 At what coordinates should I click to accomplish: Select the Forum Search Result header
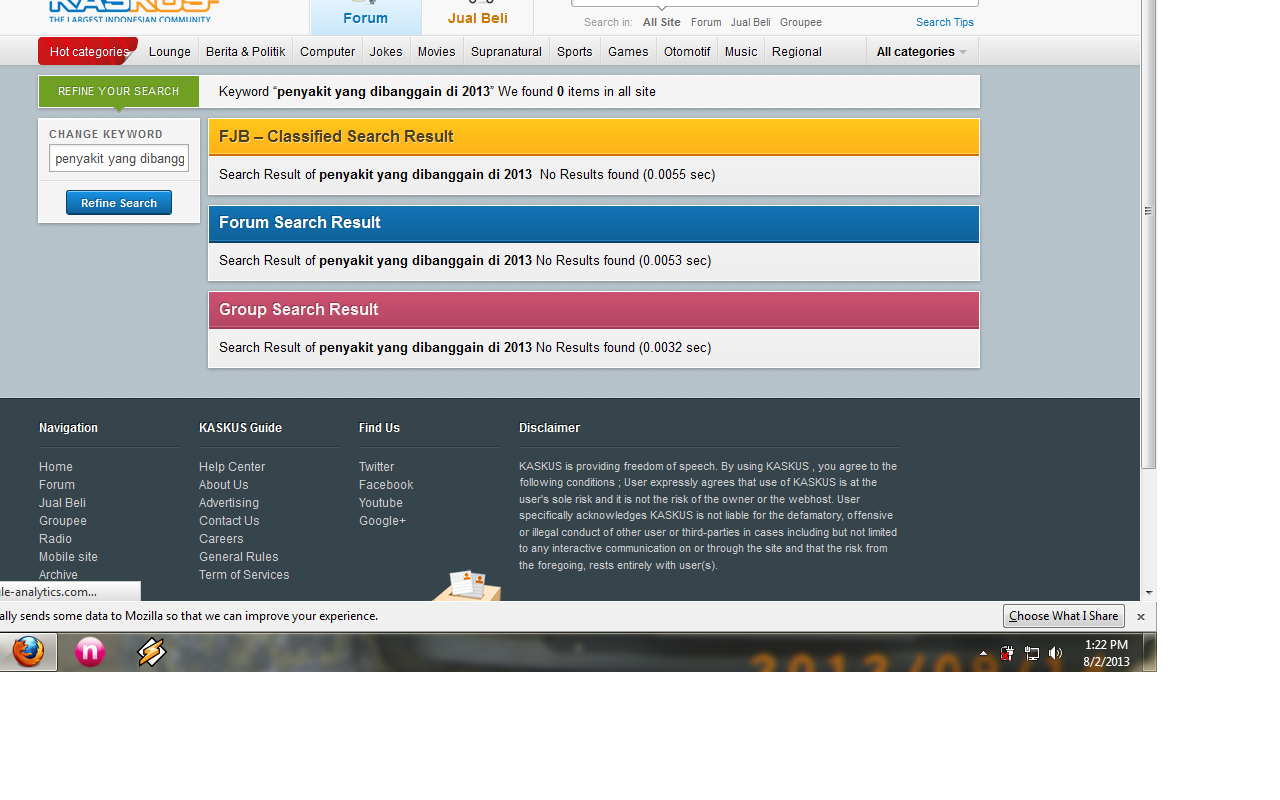594,223
